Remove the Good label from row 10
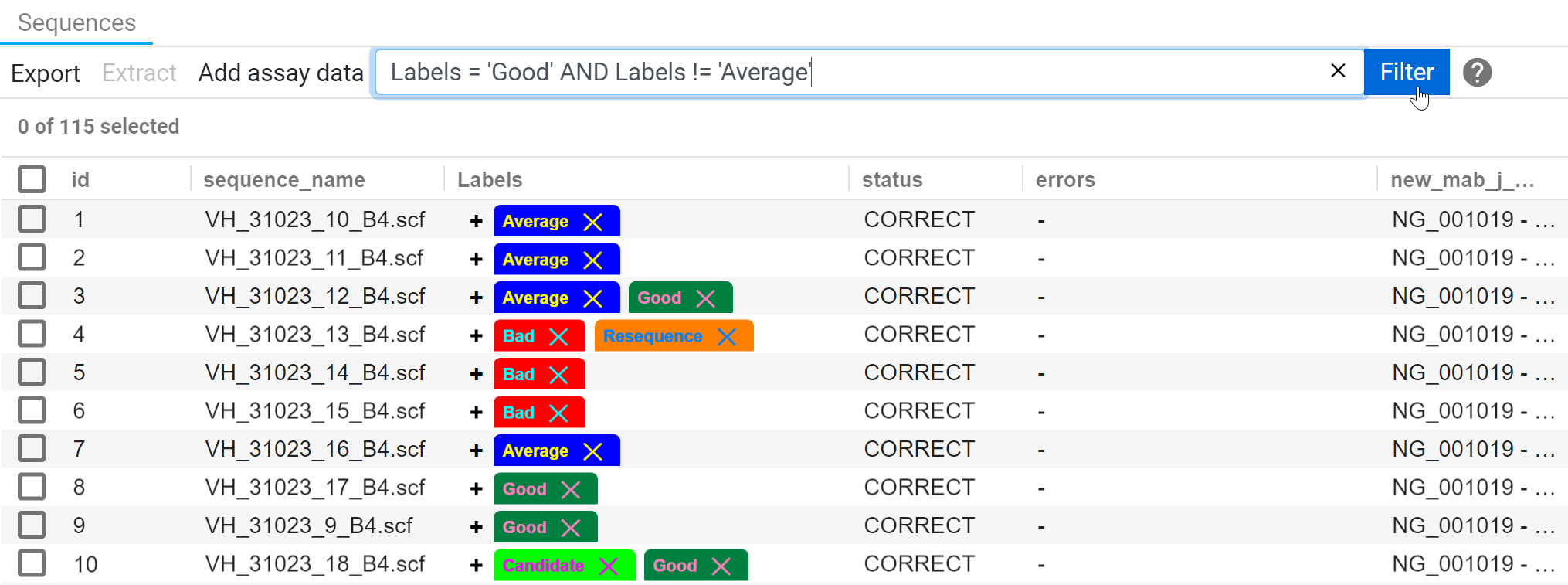1568x585 pixels. [x=721, y=566]
